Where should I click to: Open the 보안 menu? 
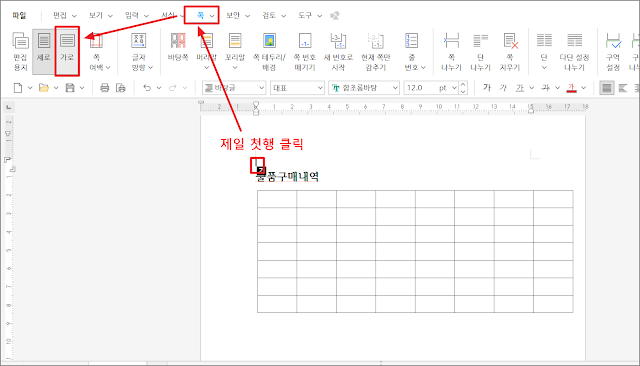[x=238, y=16]
